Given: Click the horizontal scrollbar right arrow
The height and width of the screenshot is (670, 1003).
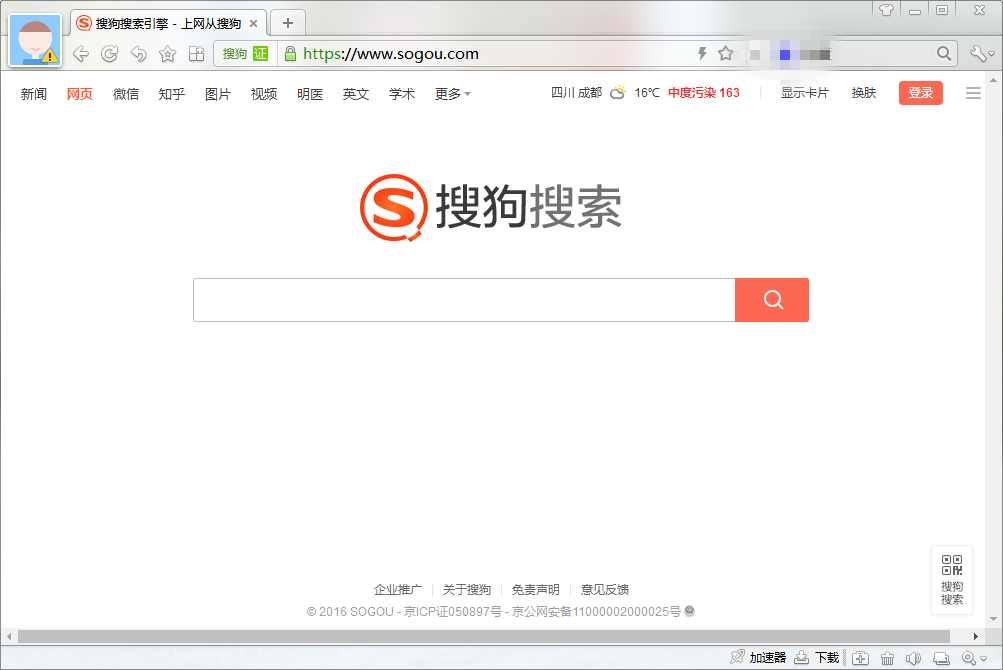Looking at the screenshot, I should 975,637.
